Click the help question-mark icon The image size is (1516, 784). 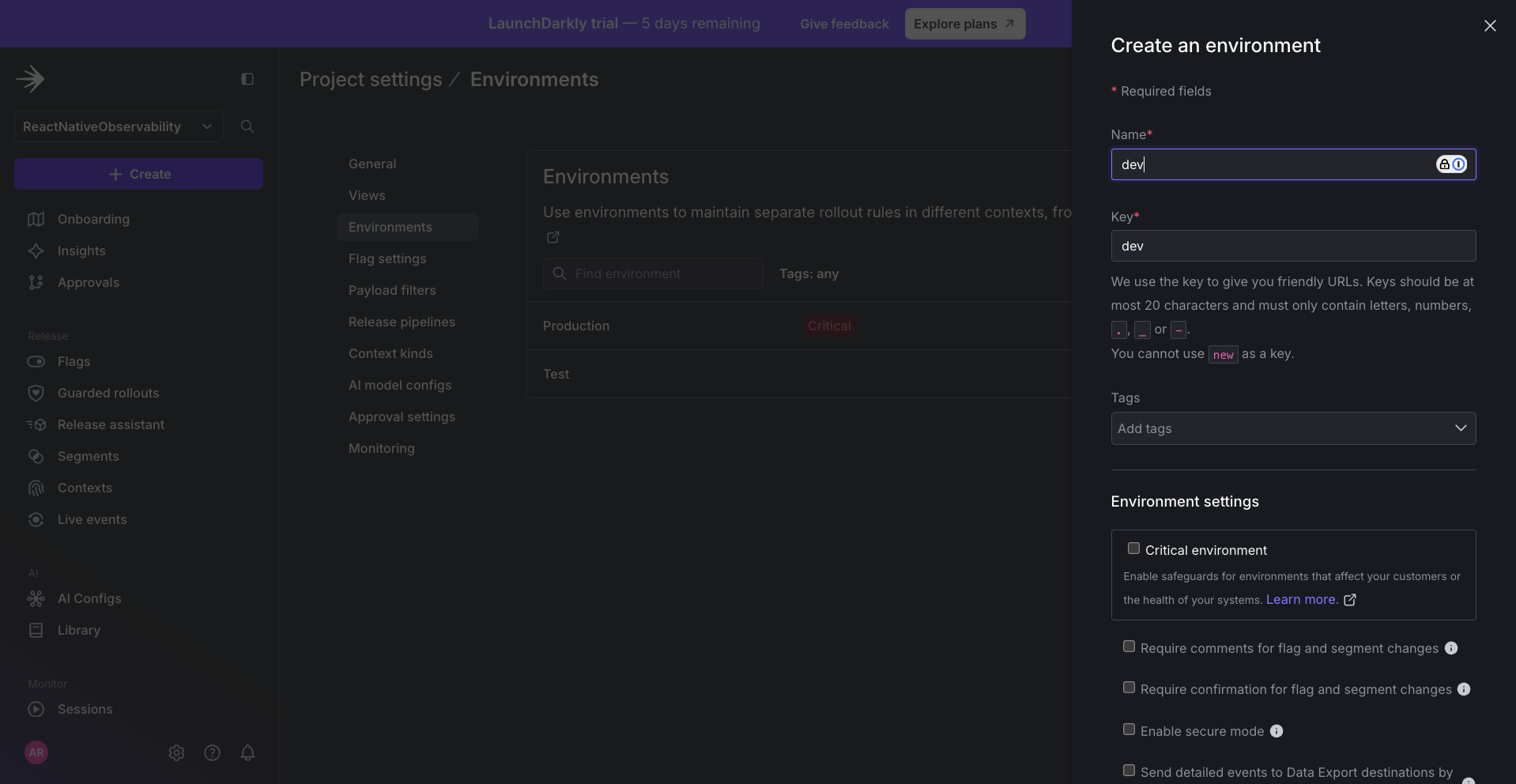tap(212, 752)
